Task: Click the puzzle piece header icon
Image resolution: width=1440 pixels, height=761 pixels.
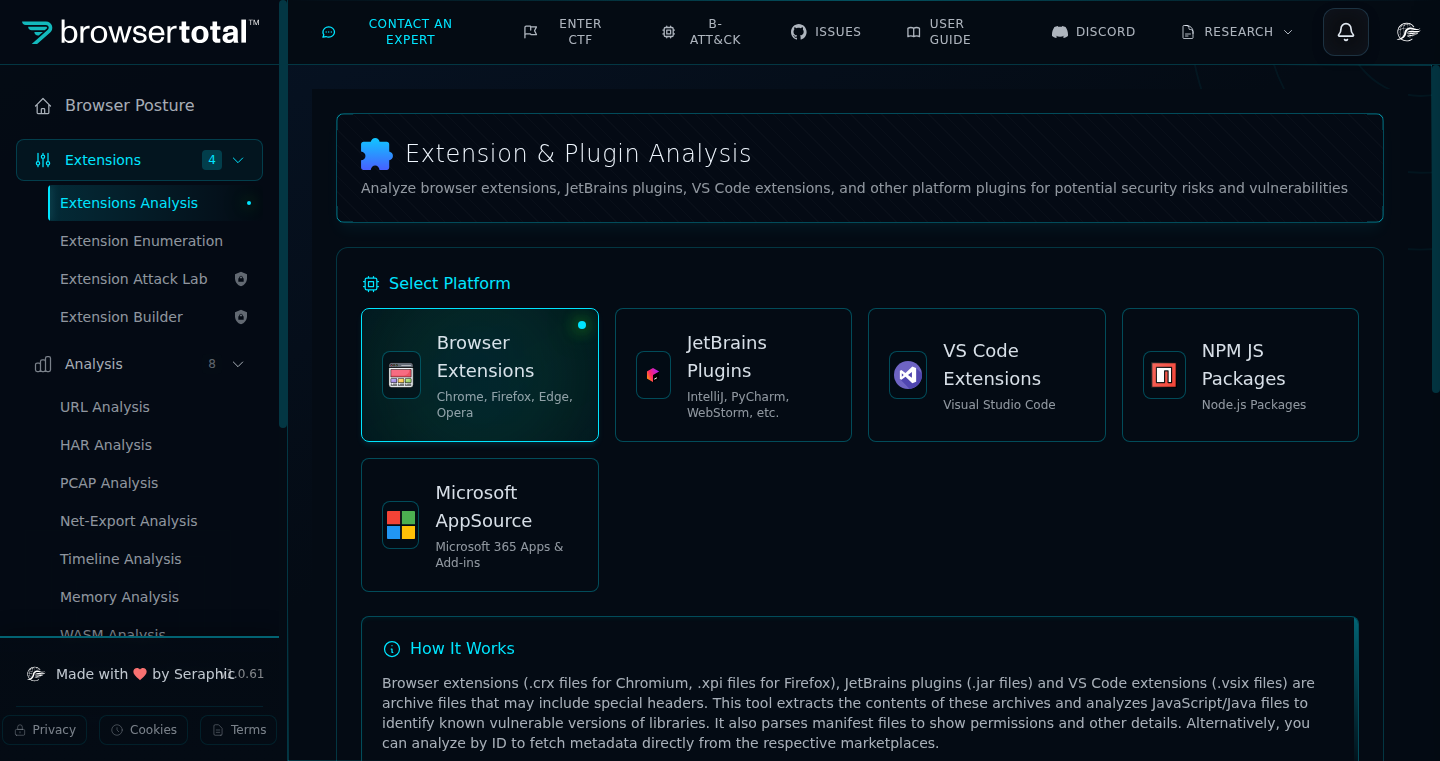Action: pos(376,154)
